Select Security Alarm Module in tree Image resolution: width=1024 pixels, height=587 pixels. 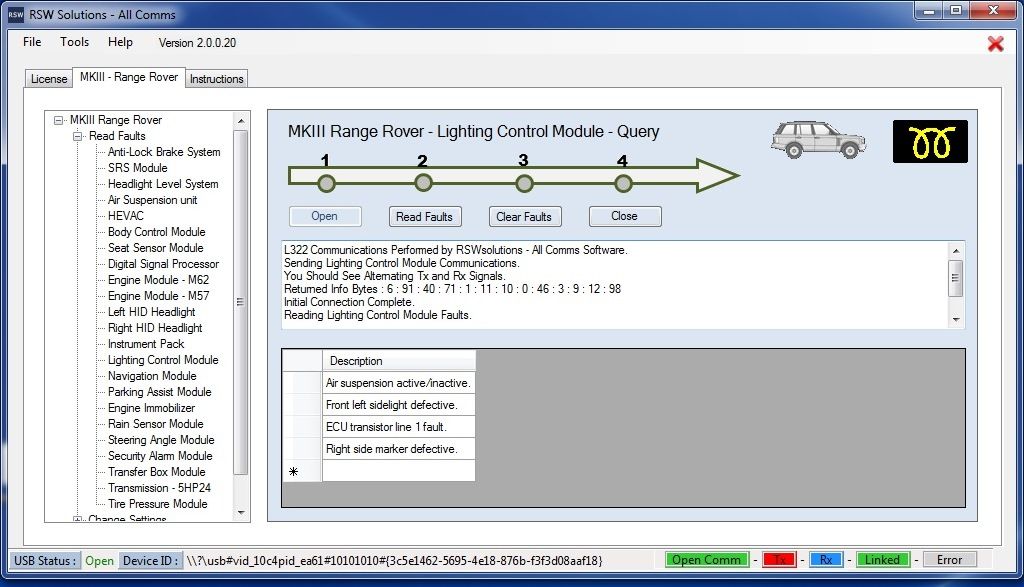click(160, 456)
